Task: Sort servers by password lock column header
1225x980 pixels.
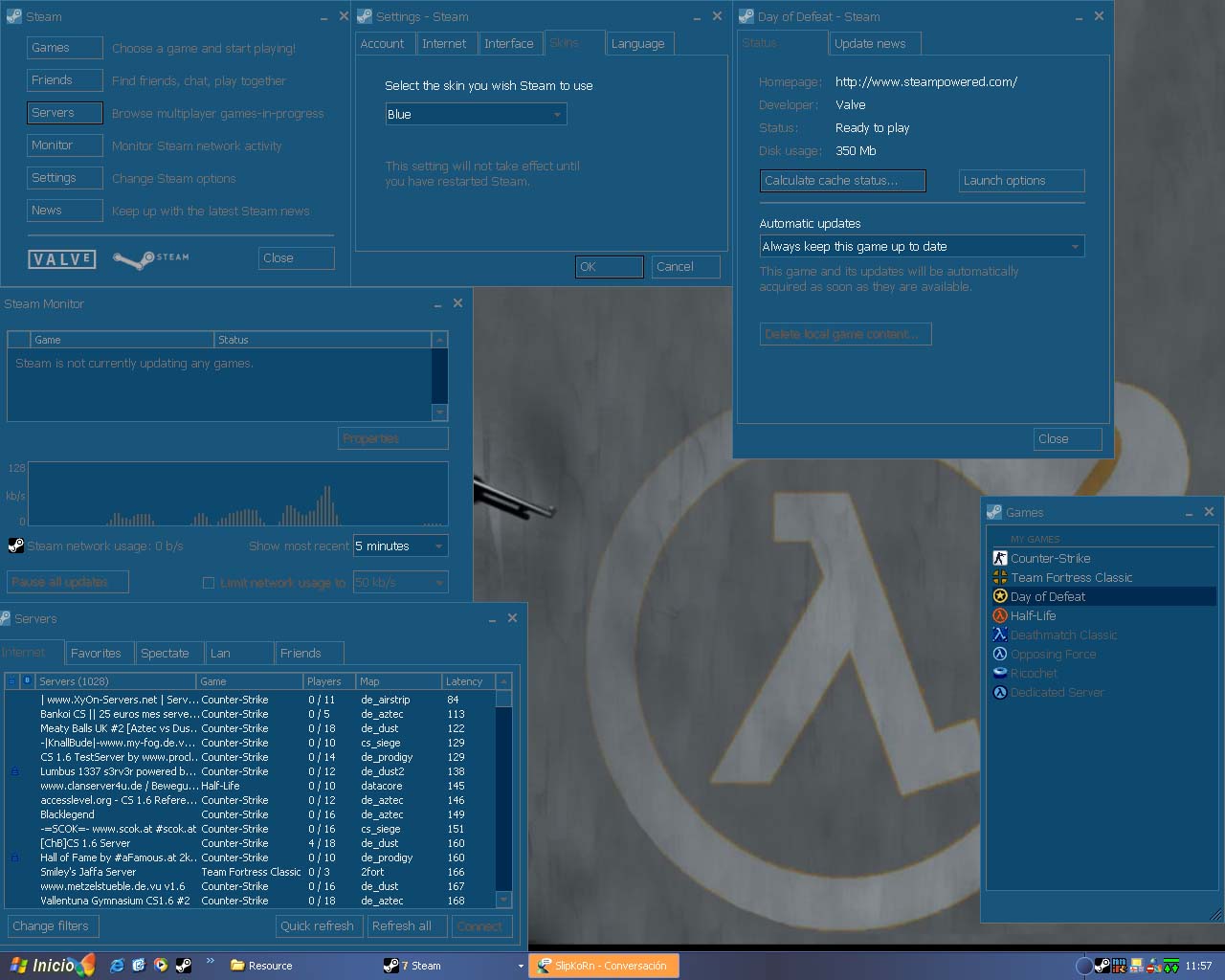Action: tap(12, 681)
